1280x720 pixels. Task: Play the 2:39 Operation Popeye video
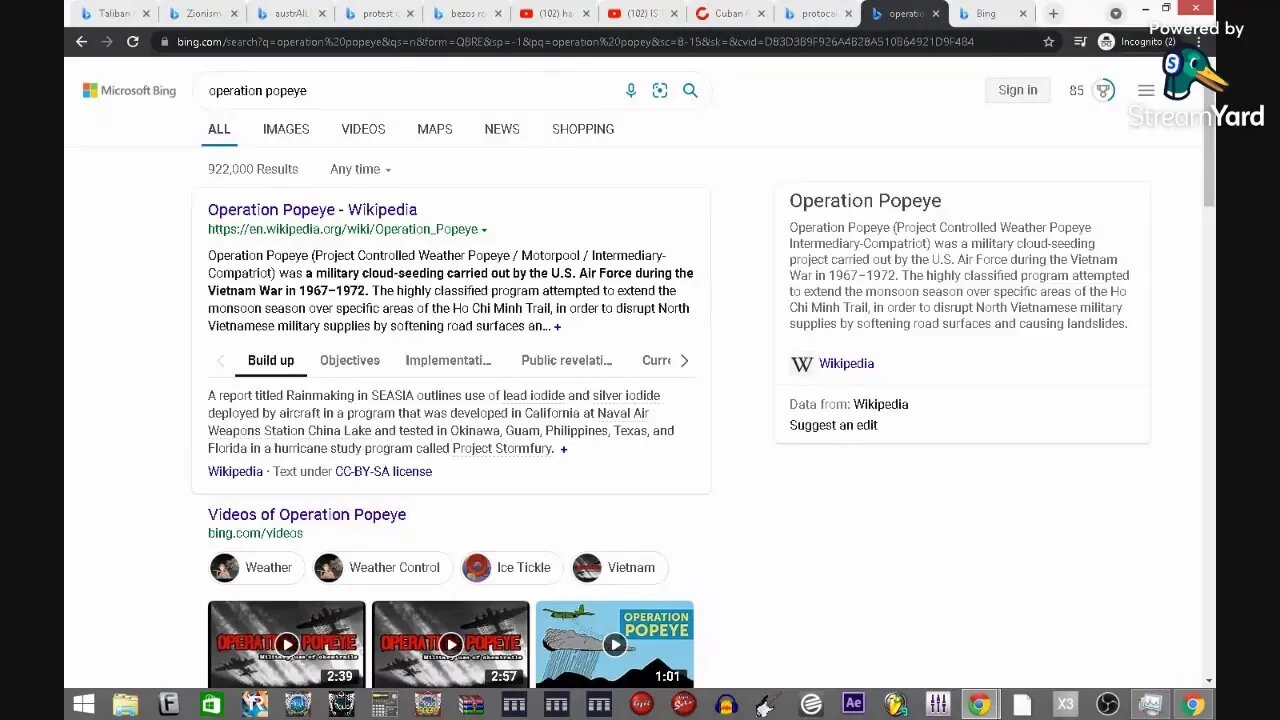click(x=287, y=644)
